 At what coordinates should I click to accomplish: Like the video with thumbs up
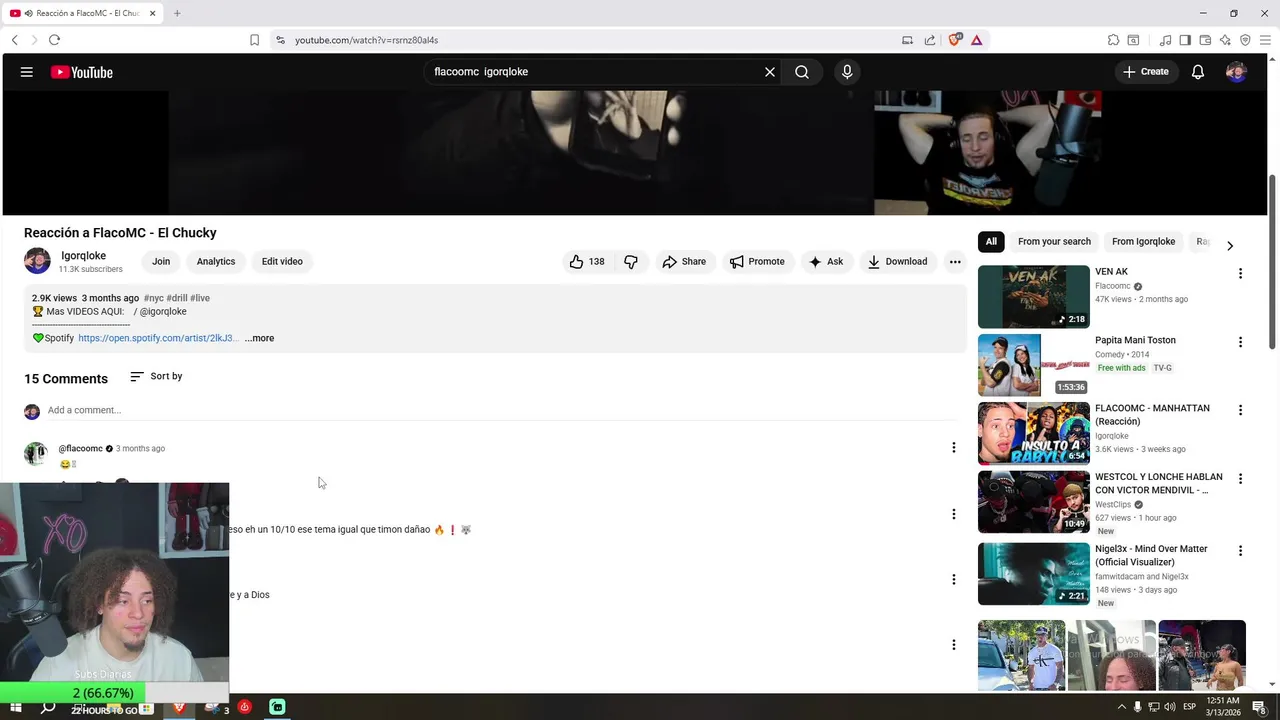tap(588, 262)
